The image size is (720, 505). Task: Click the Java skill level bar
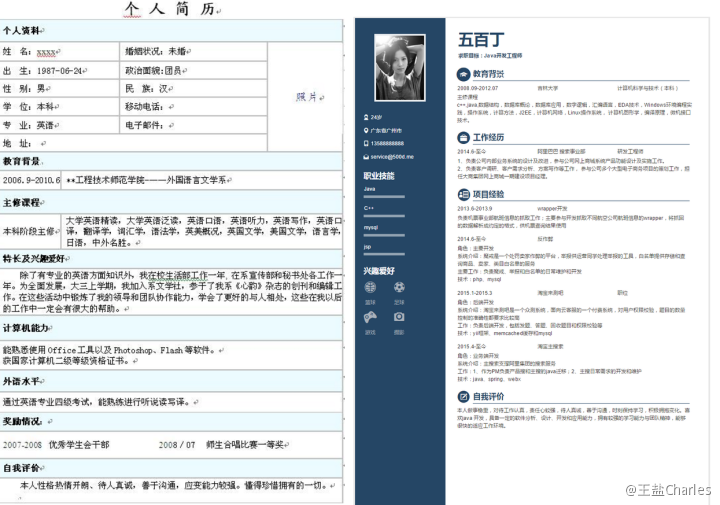384,196
